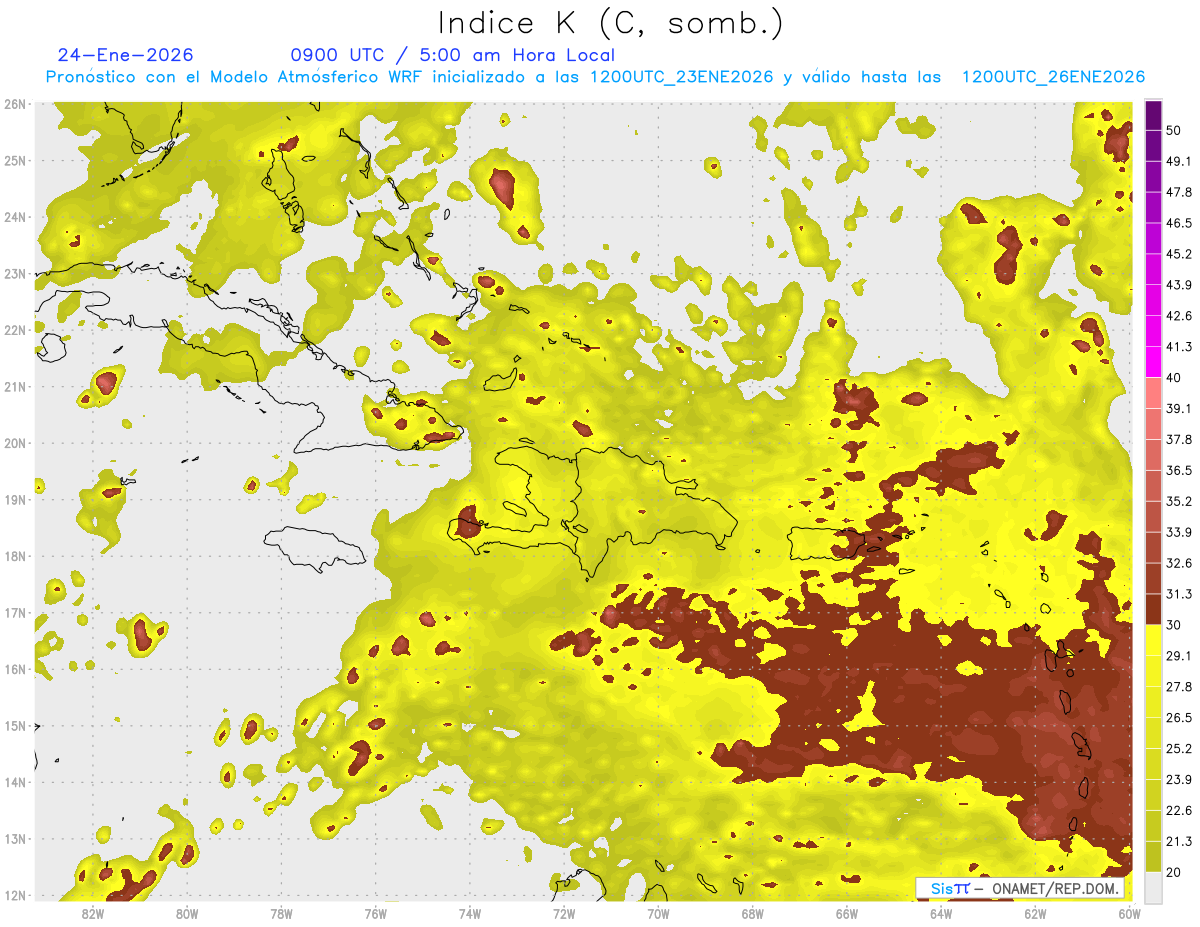Image resolution: width=1200 pixels, height=927 pixels.
Task: Click the '18N' latitude axis label
Action: tap(15, 556)
